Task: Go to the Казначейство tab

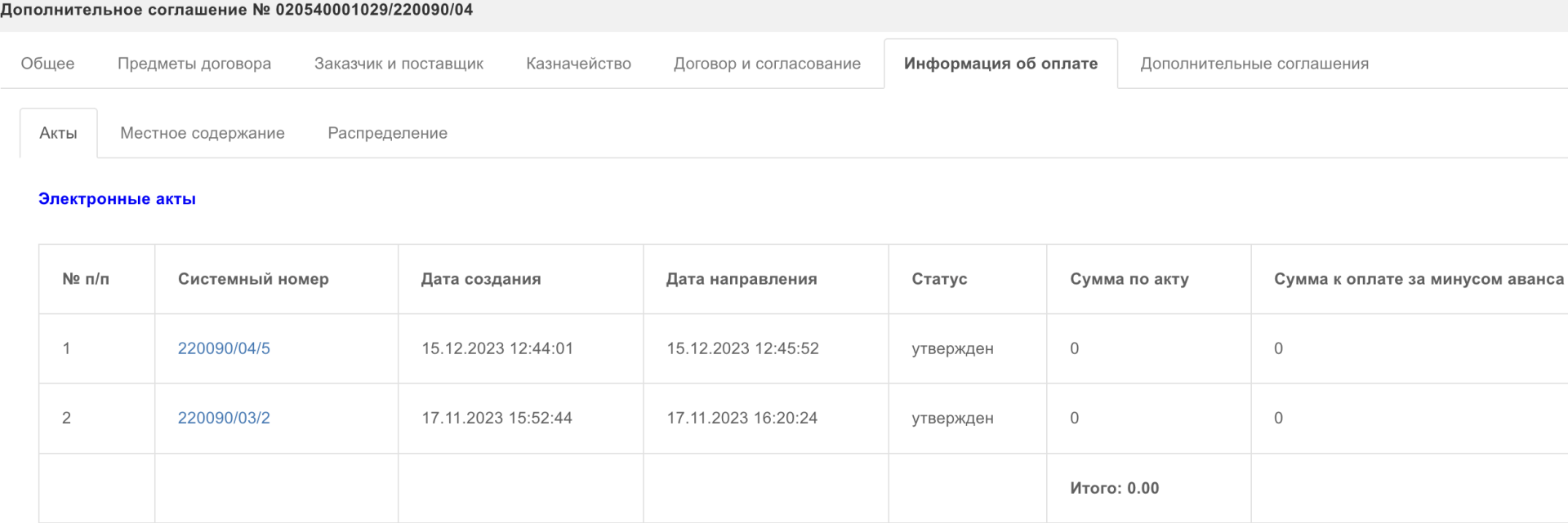Action: [578, 64]
